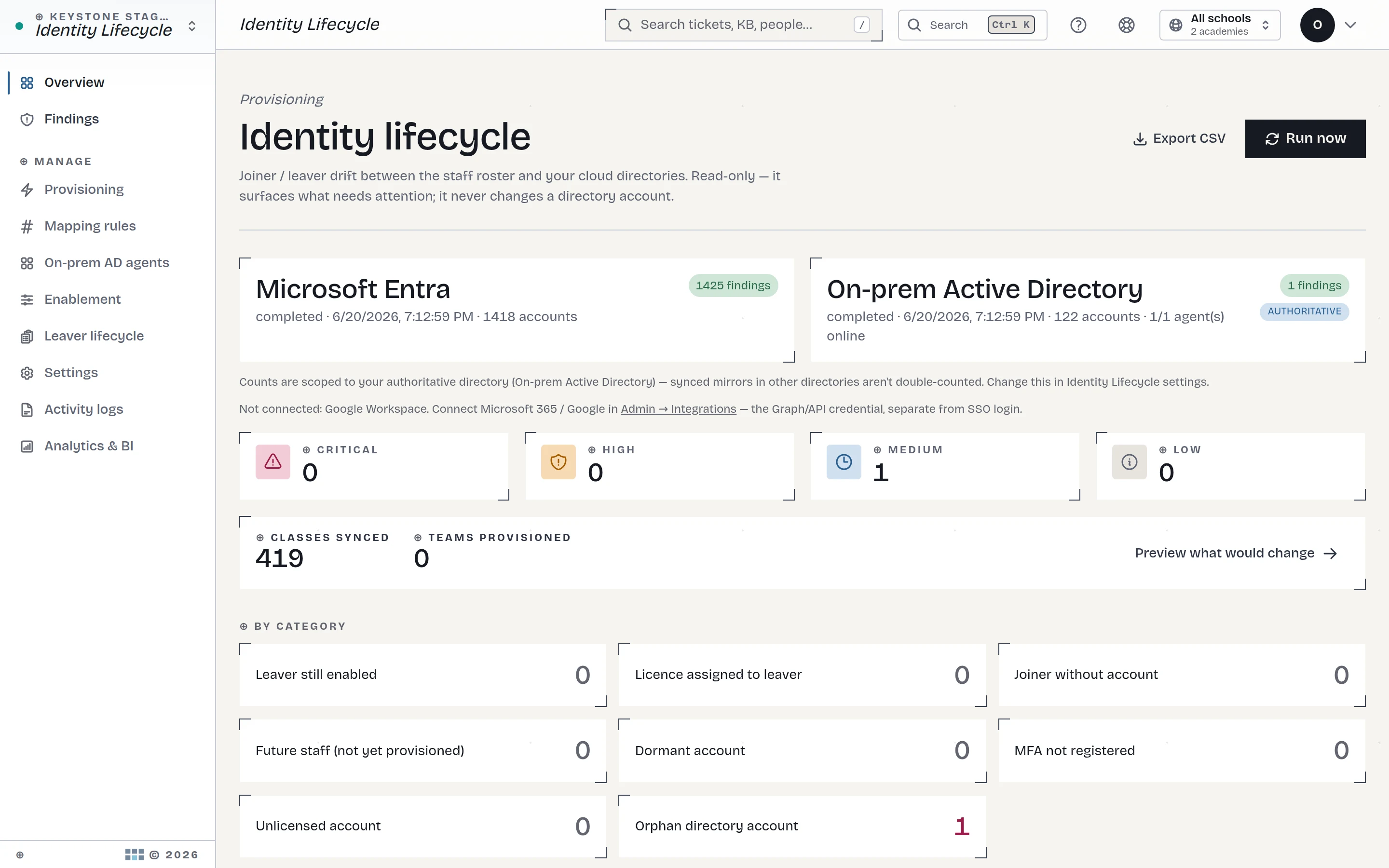The height and width of the screenshot is (868, 1389).
Task: Click the Low severity info icon
Action: click(1129, 461)
